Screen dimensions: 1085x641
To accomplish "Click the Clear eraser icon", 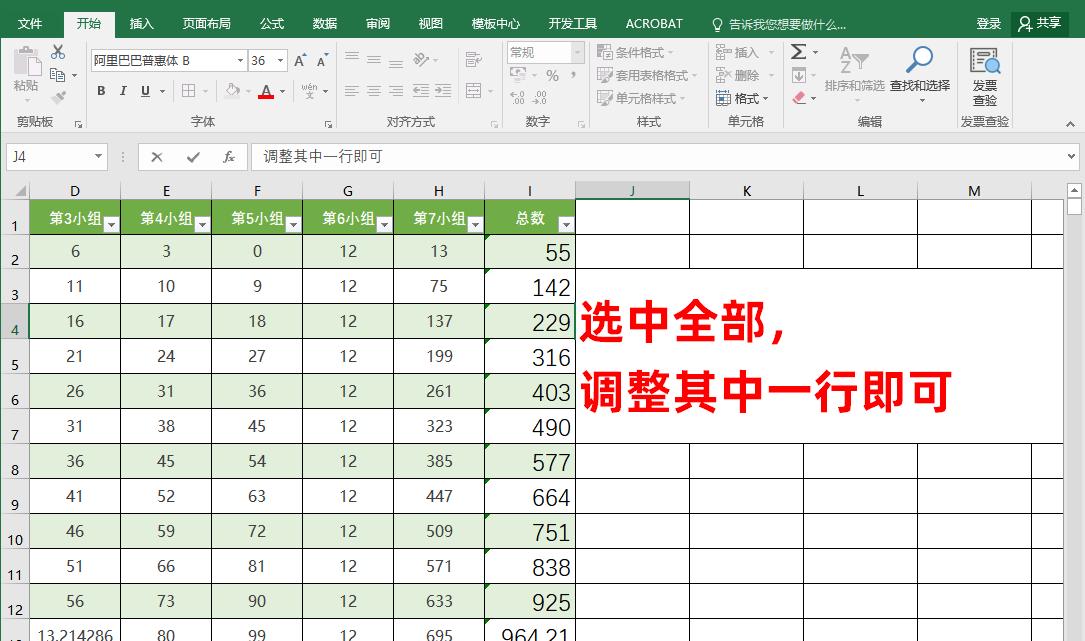I will point(799,98).
